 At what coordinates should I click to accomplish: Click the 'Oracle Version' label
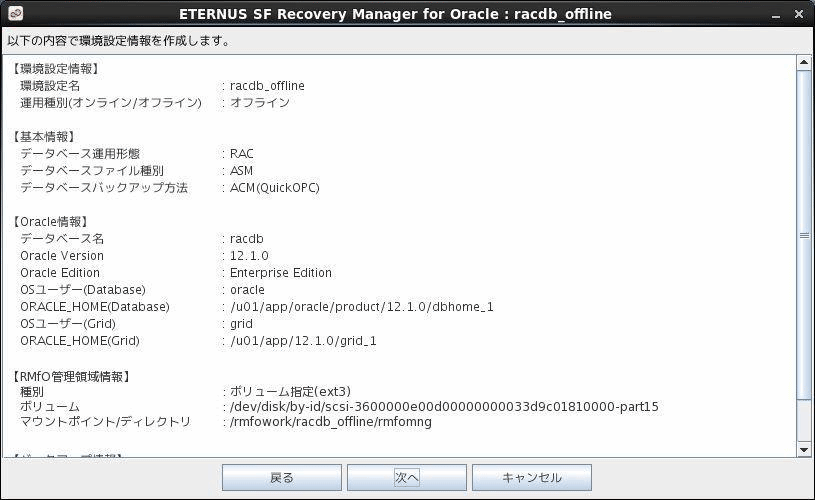click(62, 256)
